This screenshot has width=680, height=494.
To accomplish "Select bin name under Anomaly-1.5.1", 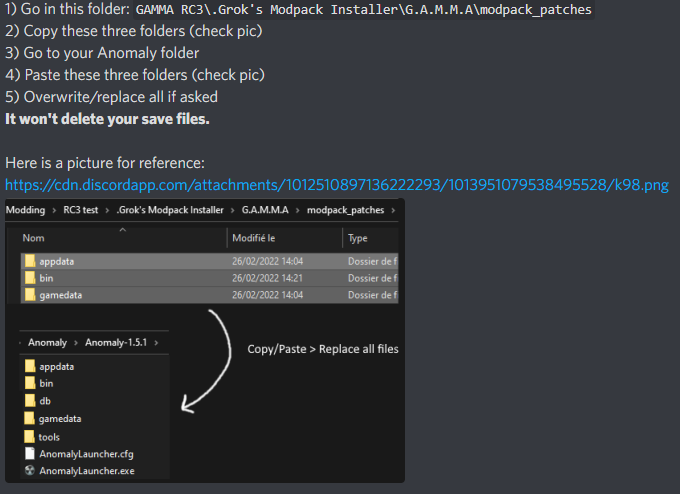I will tap(46, 383).
